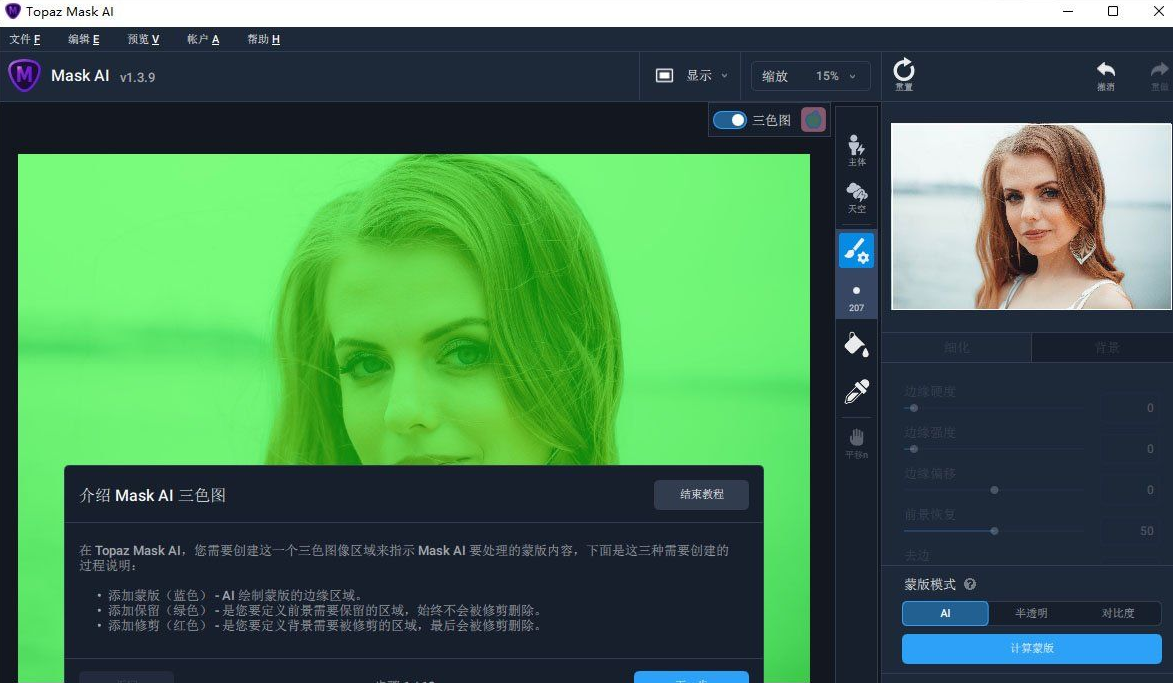This screenshot has width=1173, height=683.
Task: Toggle the 三色图 trimap switch
Action: tap(729, 120)
